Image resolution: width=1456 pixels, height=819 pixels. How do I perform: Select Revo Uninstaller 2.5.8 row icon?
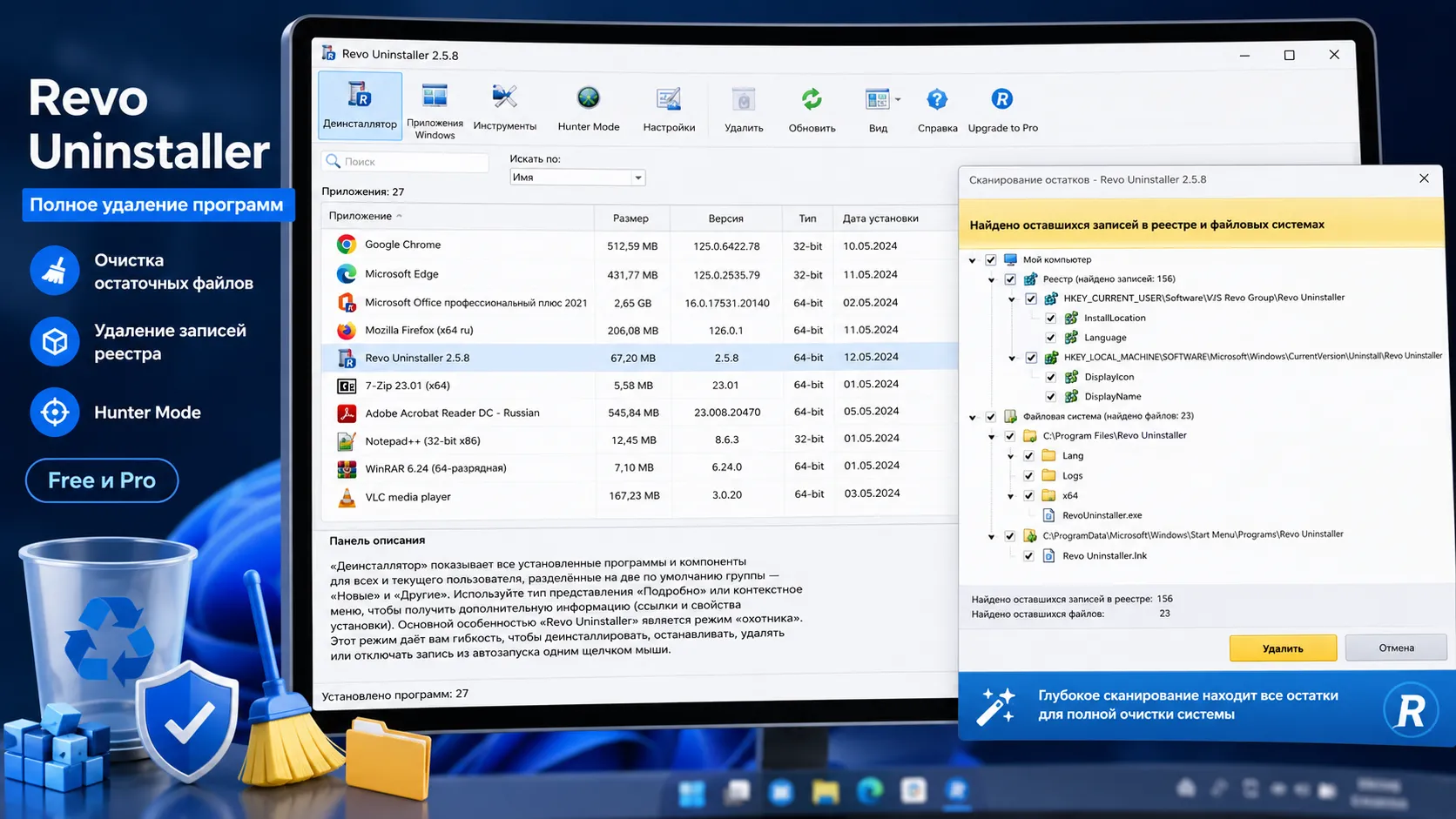click(347, 358)
